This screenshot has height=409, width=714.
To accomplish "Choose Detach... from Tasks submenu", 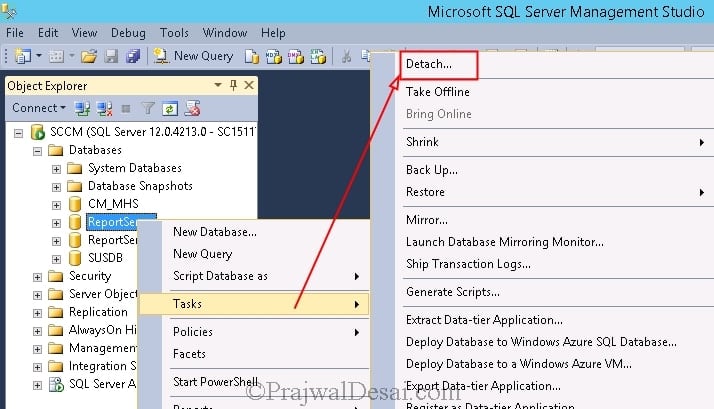I will pyautogui.click(x=429, y=64).
